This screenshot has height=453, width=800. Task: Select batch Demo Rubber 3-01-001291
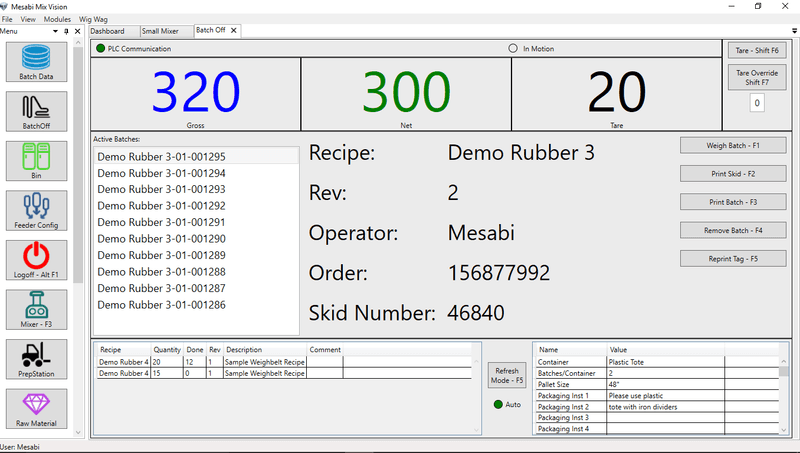196,222
